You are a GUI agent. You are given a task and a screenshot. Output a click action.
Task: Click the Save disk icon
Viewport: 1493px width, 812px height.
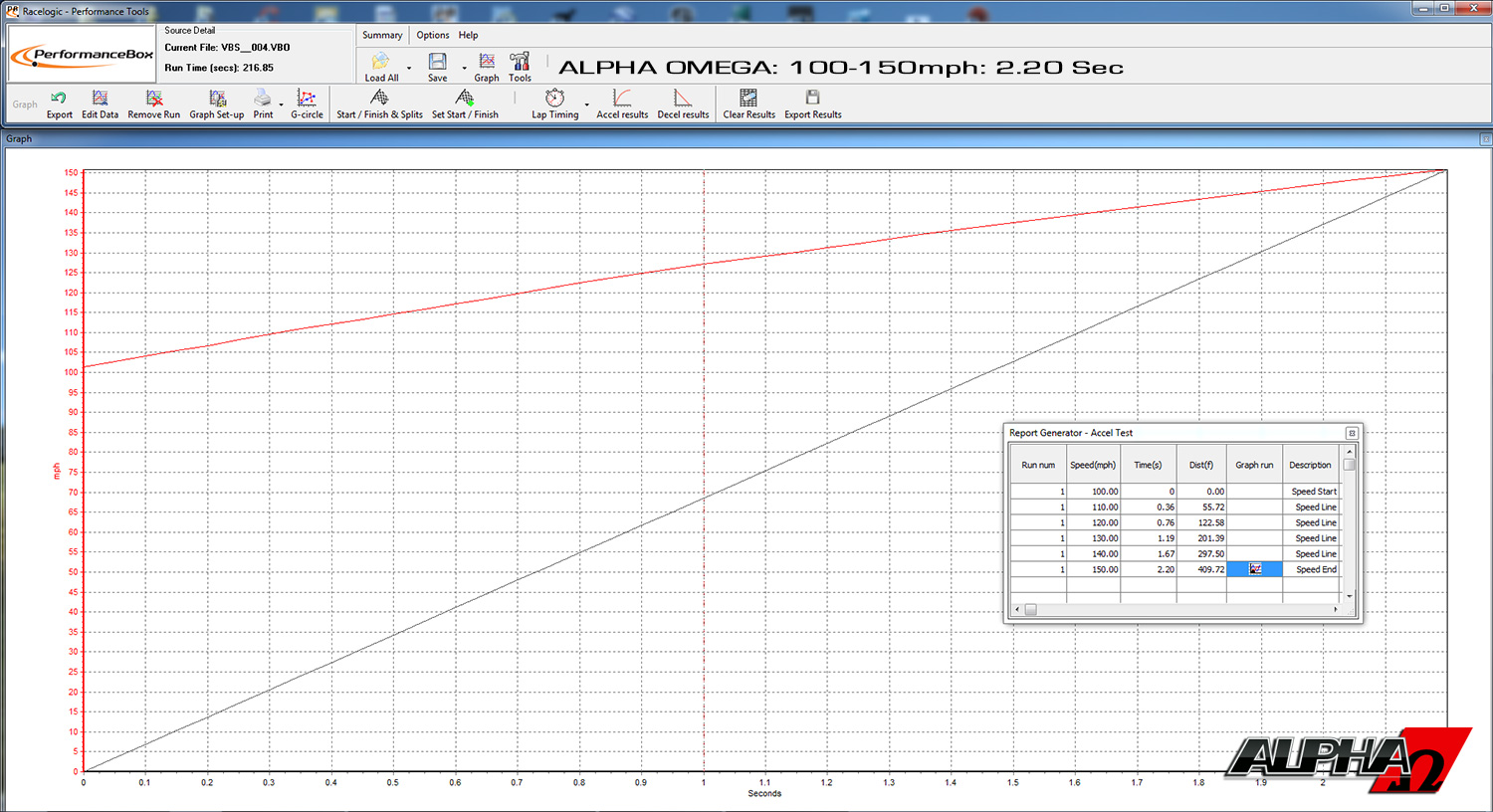(437, 62)
